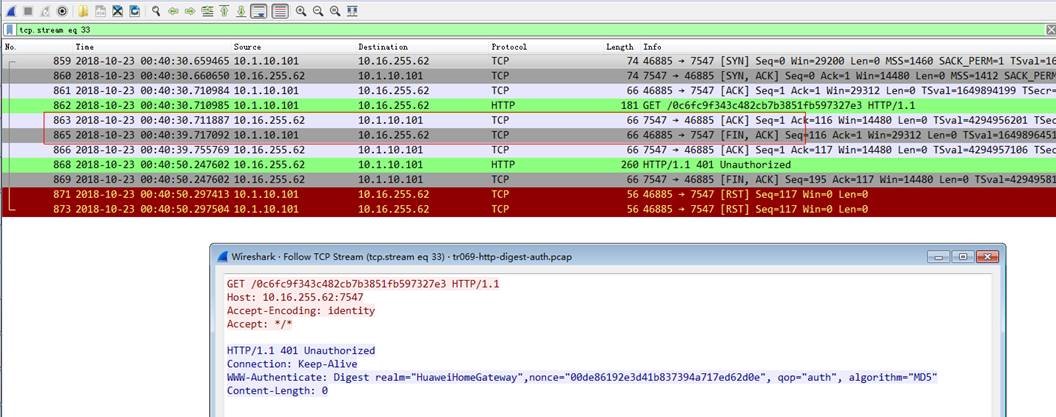Start capturing packets with the shark fin icon
Image resolution: width=1056 pixels, height=417 pixels.
[x=10, y=11]
